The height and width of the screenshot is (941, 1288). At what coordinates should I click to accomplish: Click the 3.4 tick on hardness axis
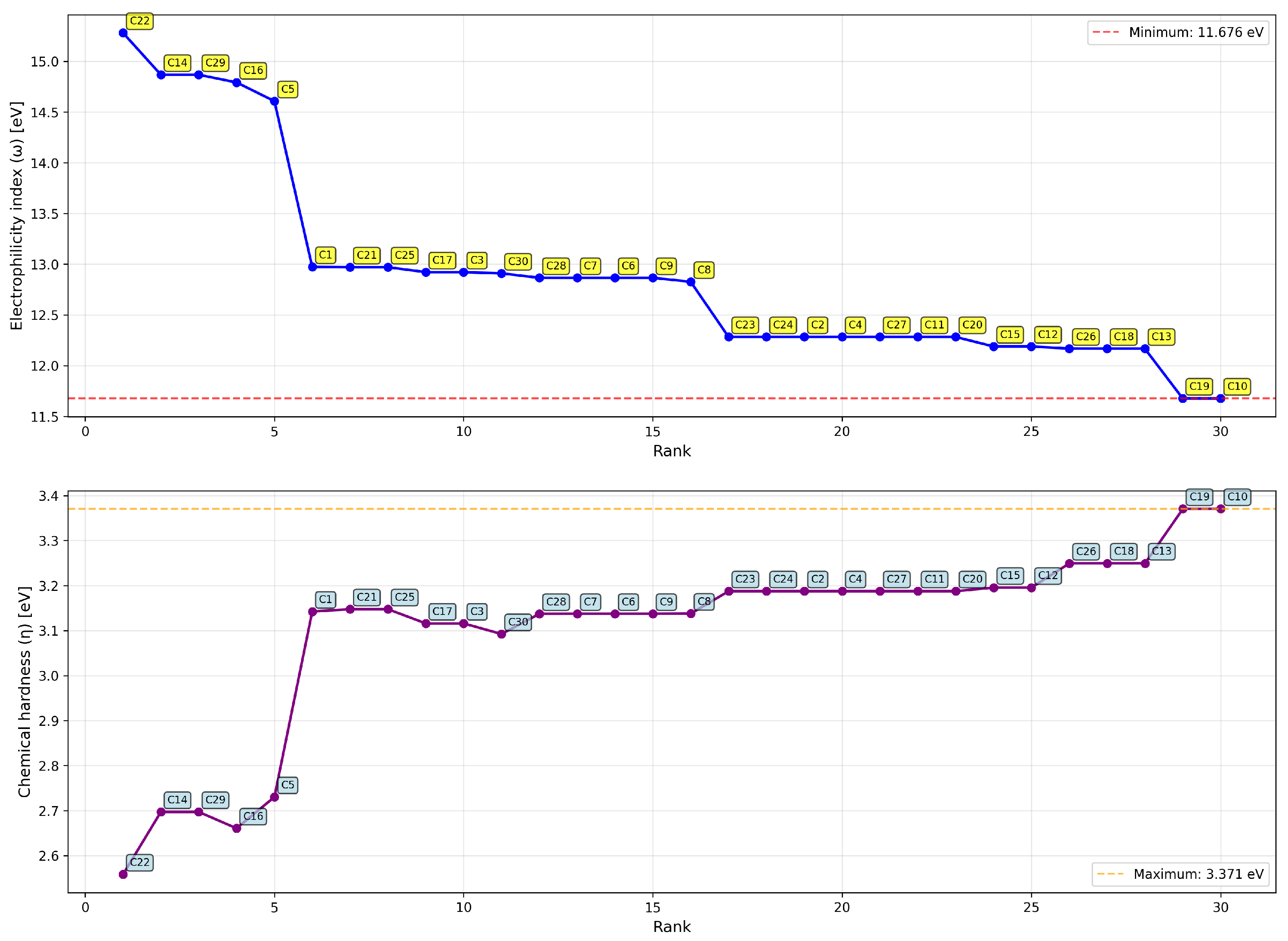point(48,496)
